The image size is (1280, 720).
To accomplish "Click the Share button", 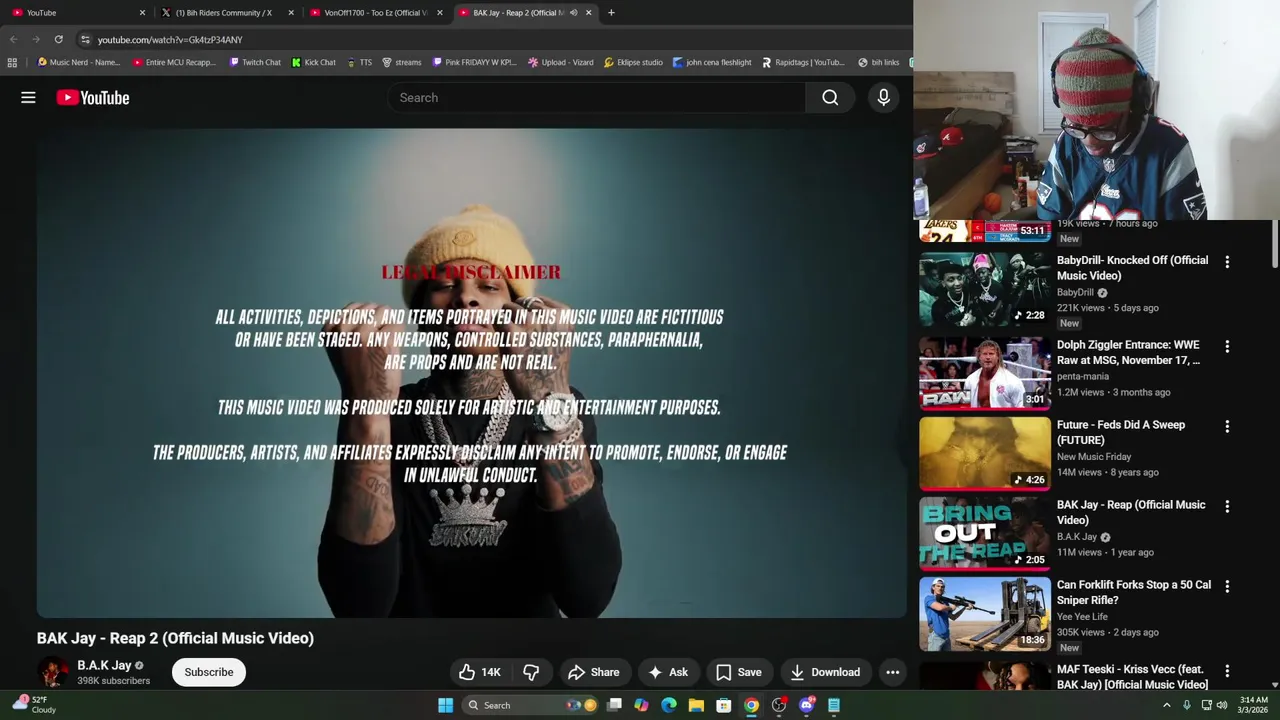I will pos(593,672).
